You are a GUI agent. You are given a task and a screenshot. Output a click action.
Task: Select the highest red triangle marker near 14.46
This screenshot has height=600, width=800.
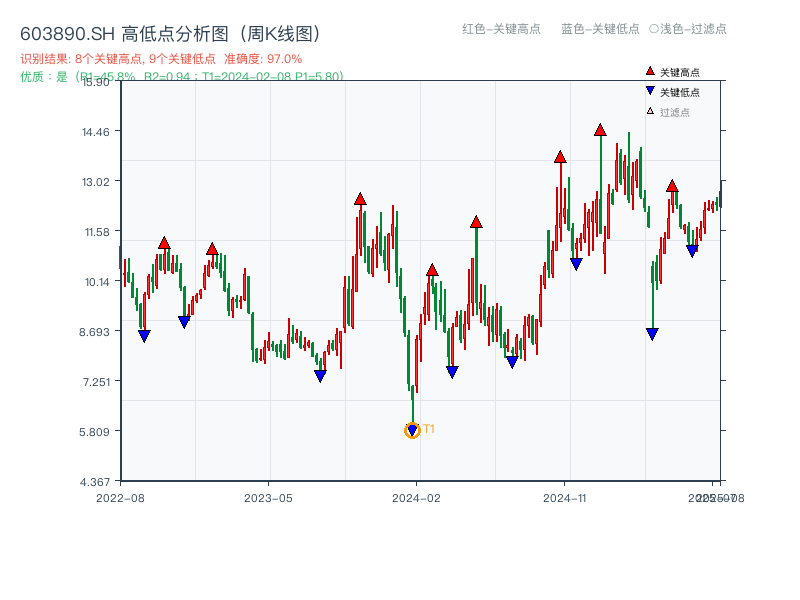click(x=599, y=129)
